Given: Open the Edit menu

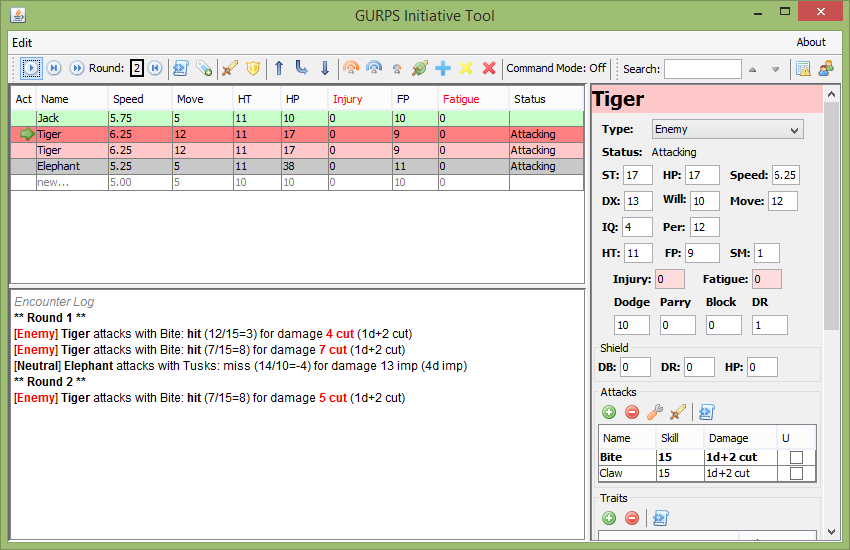Looking at the screenshot, I should 22,43.
